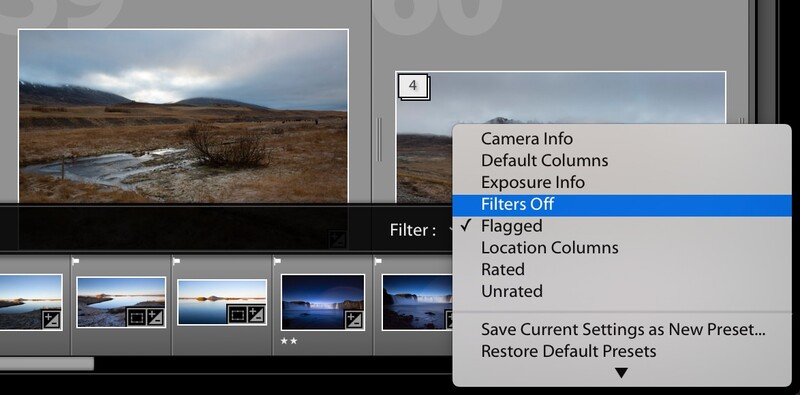The width and height of the screenshot is (800, 395).
Task: Select the first filmstrip lake thumbnail
Action: [x=31, y=302]
